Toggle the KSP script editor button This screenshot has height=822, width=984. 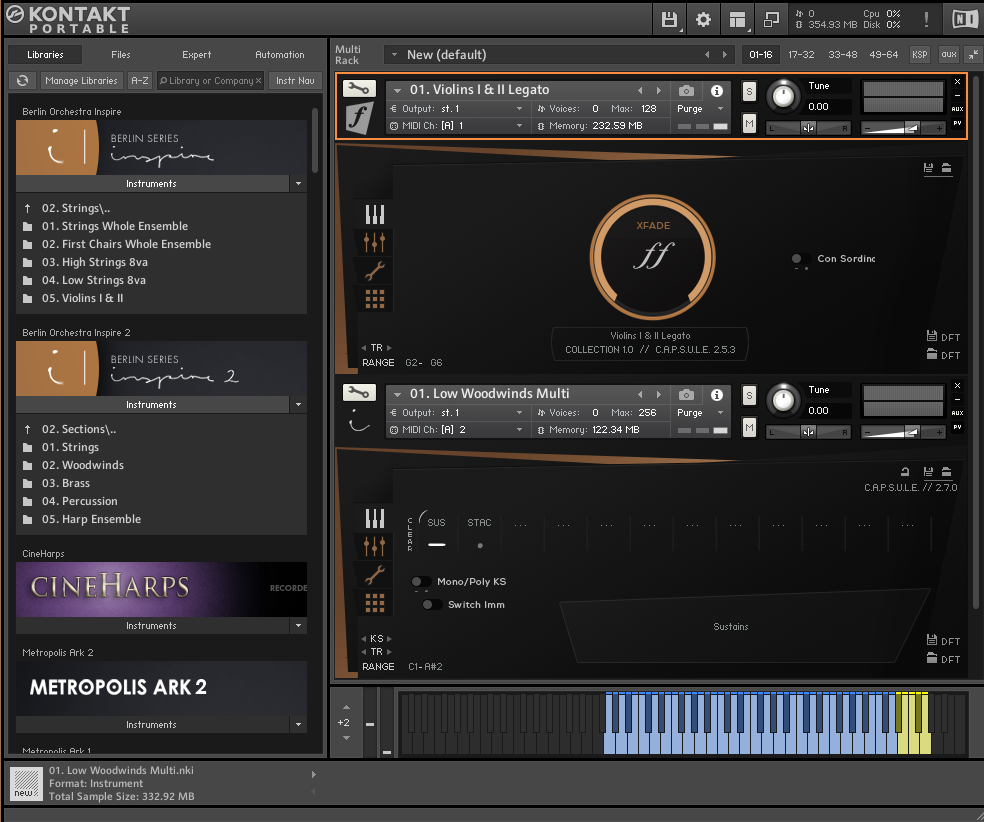click(x=919, y=55)
